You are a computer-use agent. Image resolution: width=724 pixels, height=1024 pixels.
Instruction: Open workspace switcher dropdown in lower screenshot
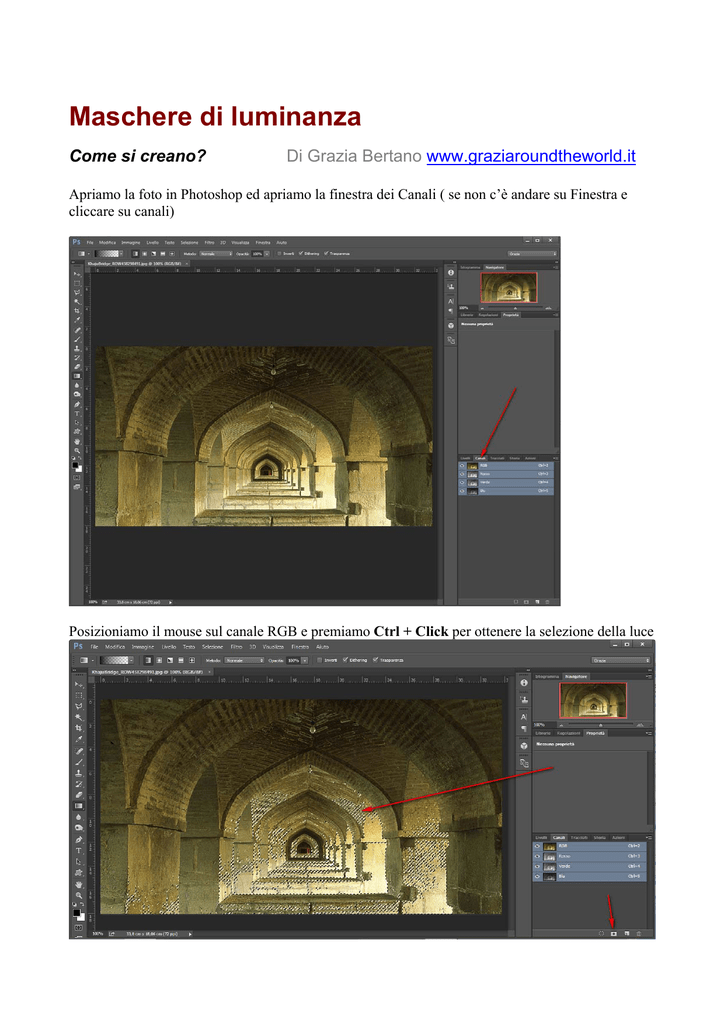(x=621, y=660)
